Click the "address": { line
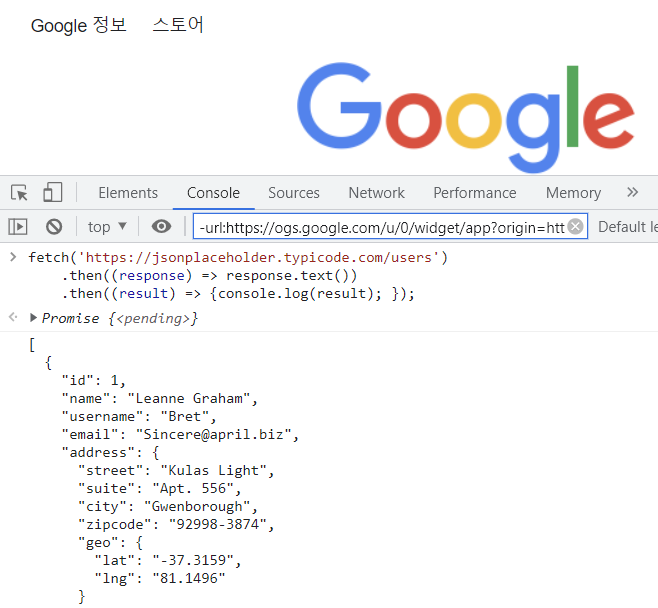Screen dimensions: 658x608 pos(110,453)
